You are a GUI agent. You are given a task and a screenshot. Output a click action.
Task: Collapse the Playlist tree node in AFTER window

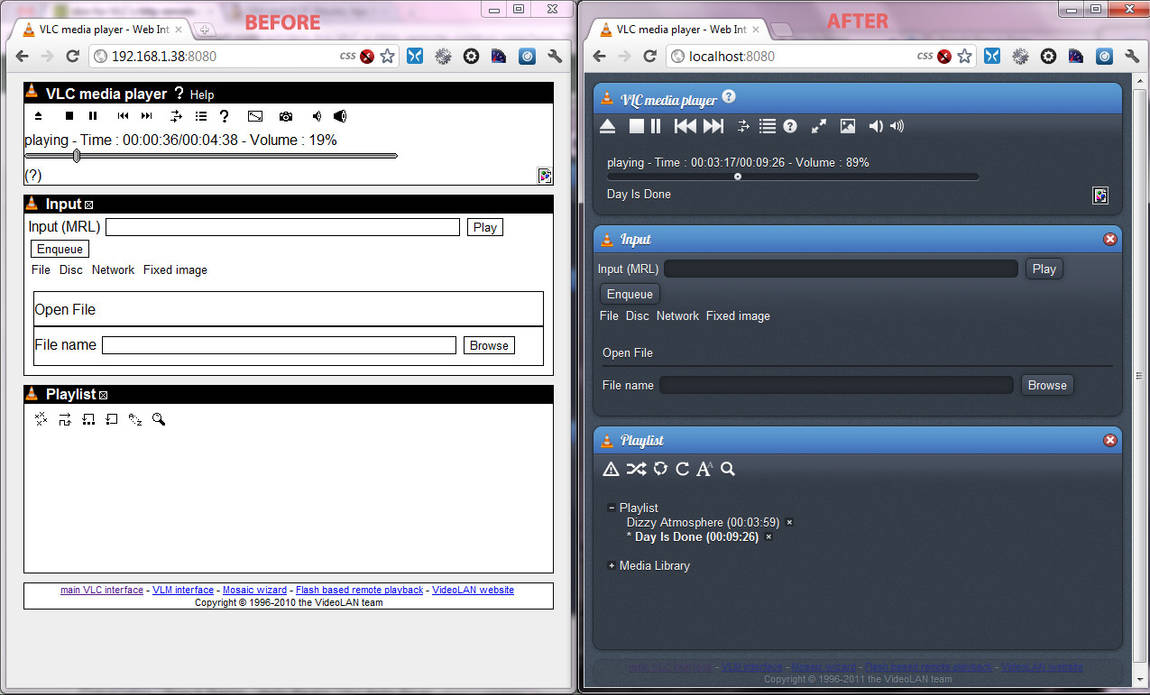click(x=612, y=507)
